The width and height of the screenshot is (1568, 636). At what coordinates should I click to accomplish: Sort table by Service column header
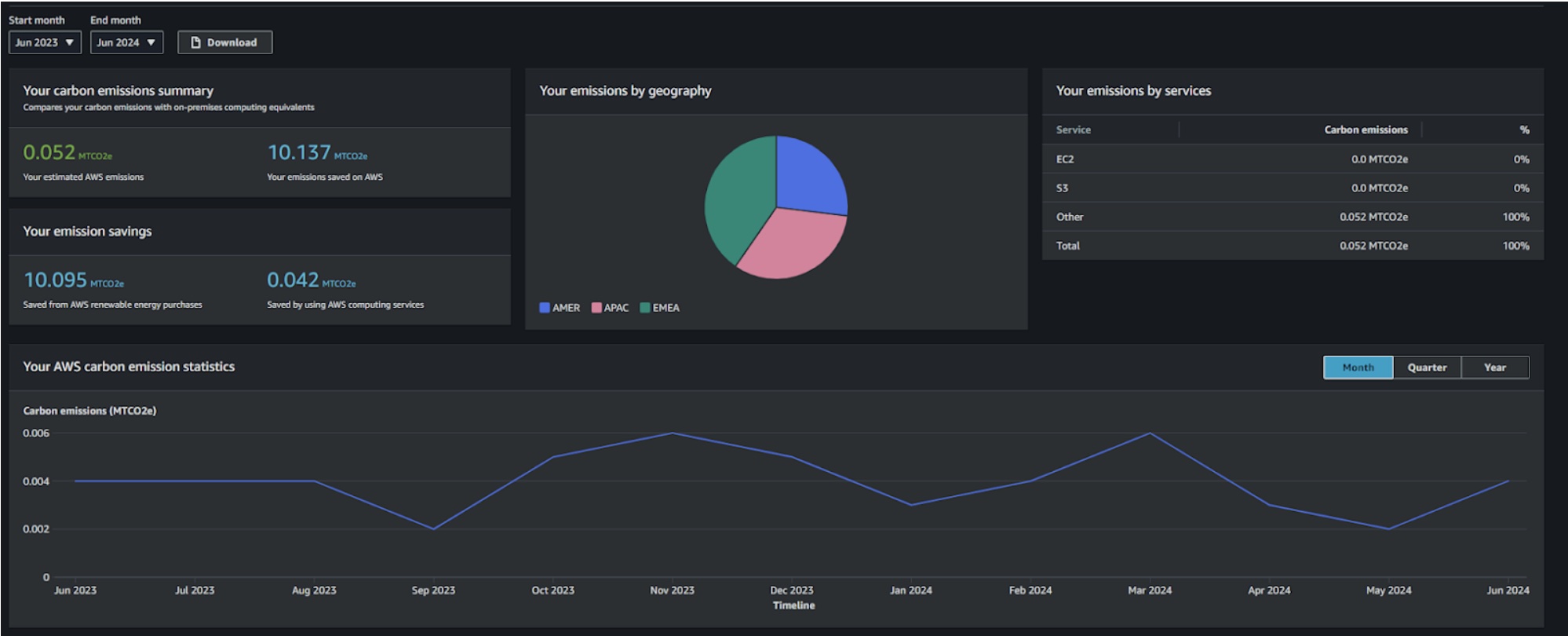1073,130
